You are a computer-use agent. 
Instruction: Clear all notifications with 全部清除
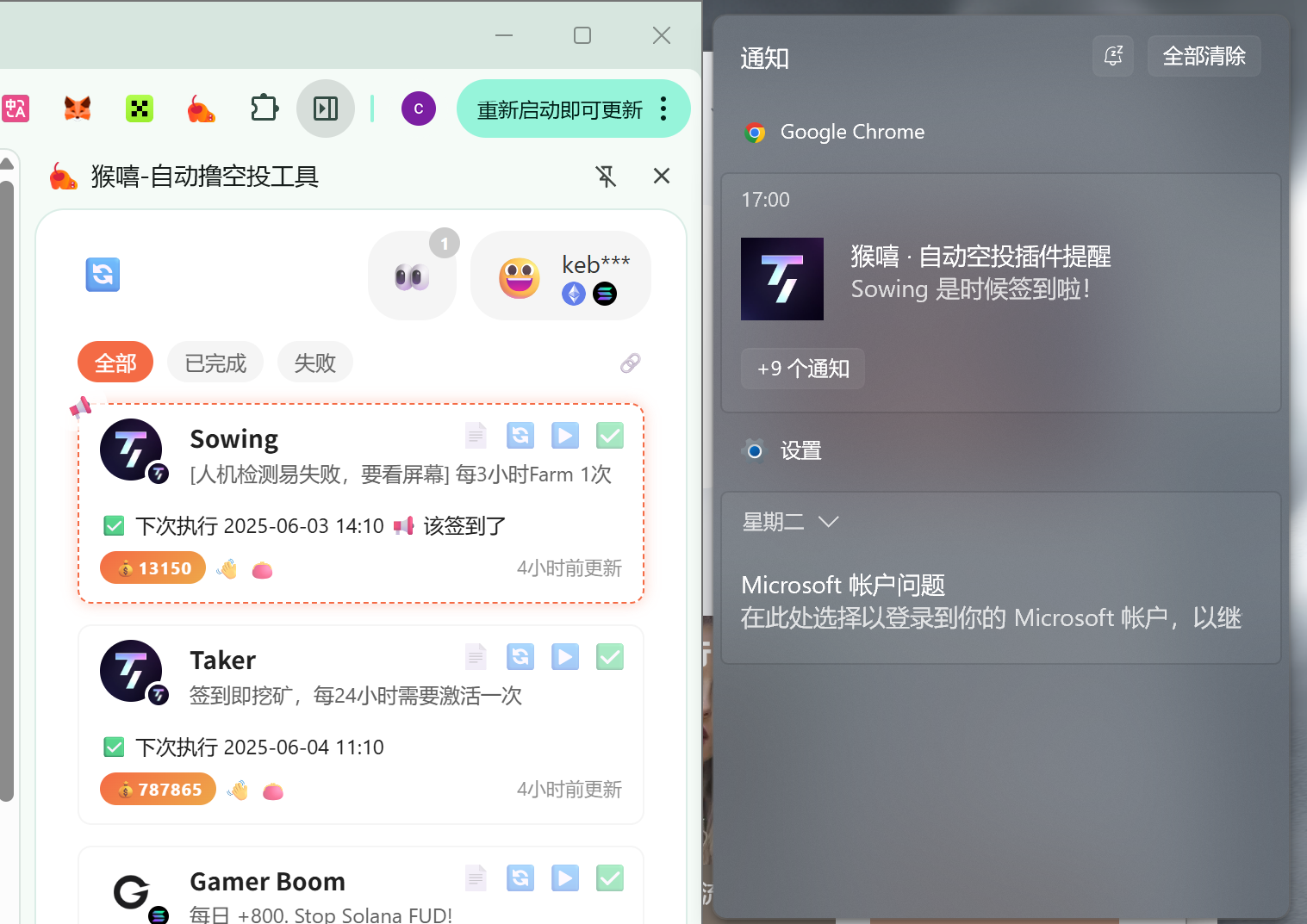(x=1204, y=56)
